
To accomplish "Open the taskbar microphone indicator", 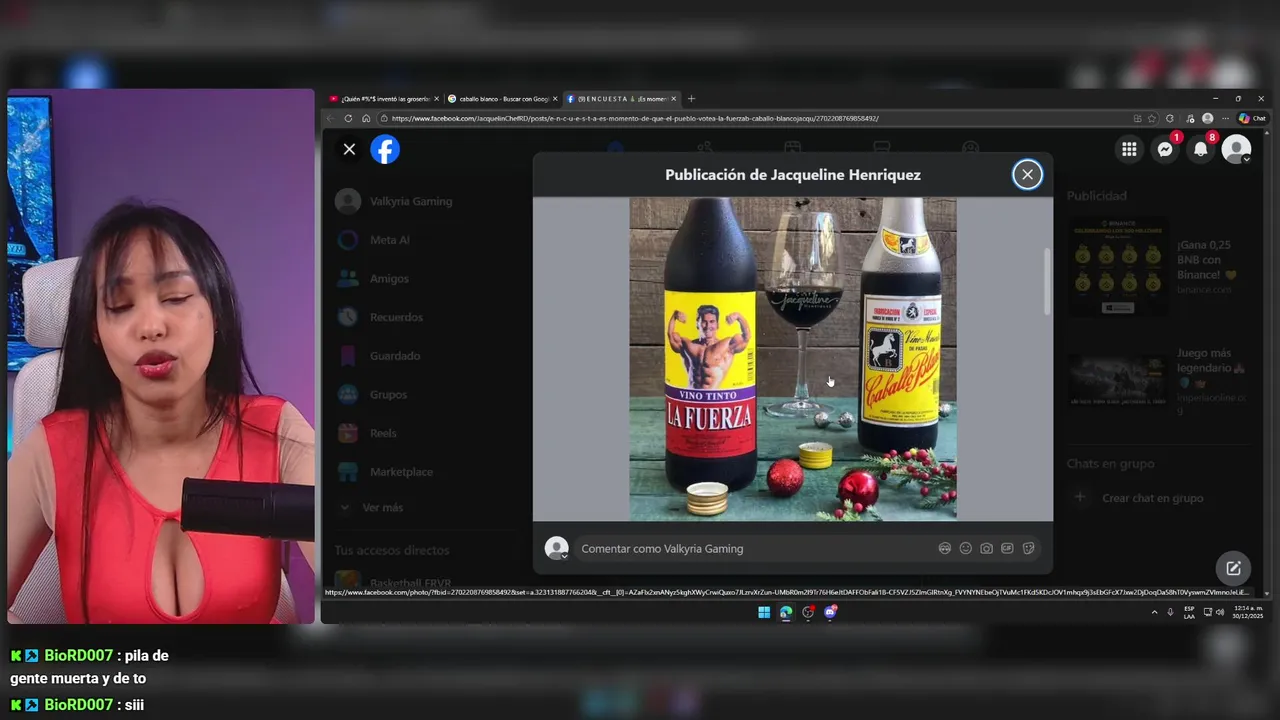I will point(1170,612).
